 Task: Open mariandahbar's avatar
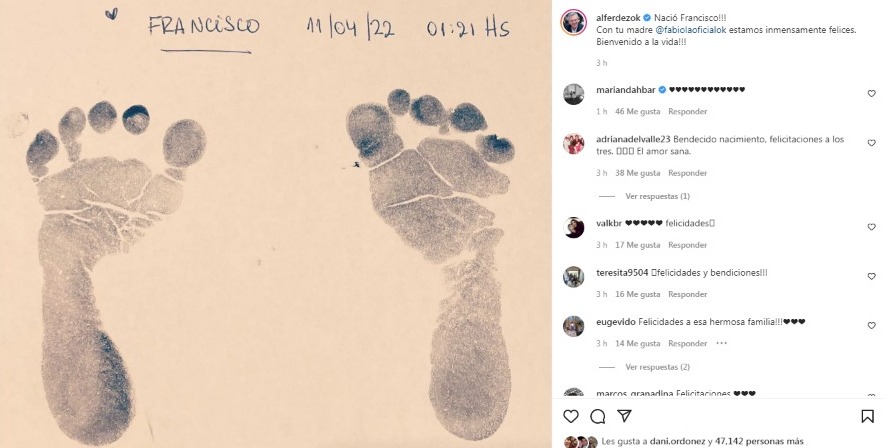point(574,94)
